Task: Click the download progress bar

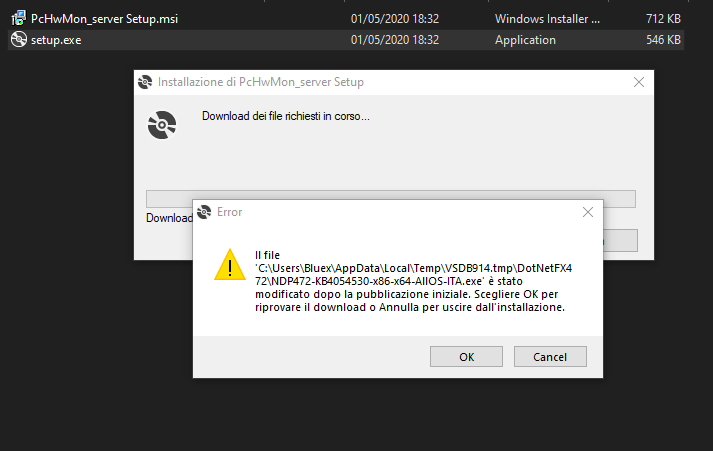Action: point(390,198)
